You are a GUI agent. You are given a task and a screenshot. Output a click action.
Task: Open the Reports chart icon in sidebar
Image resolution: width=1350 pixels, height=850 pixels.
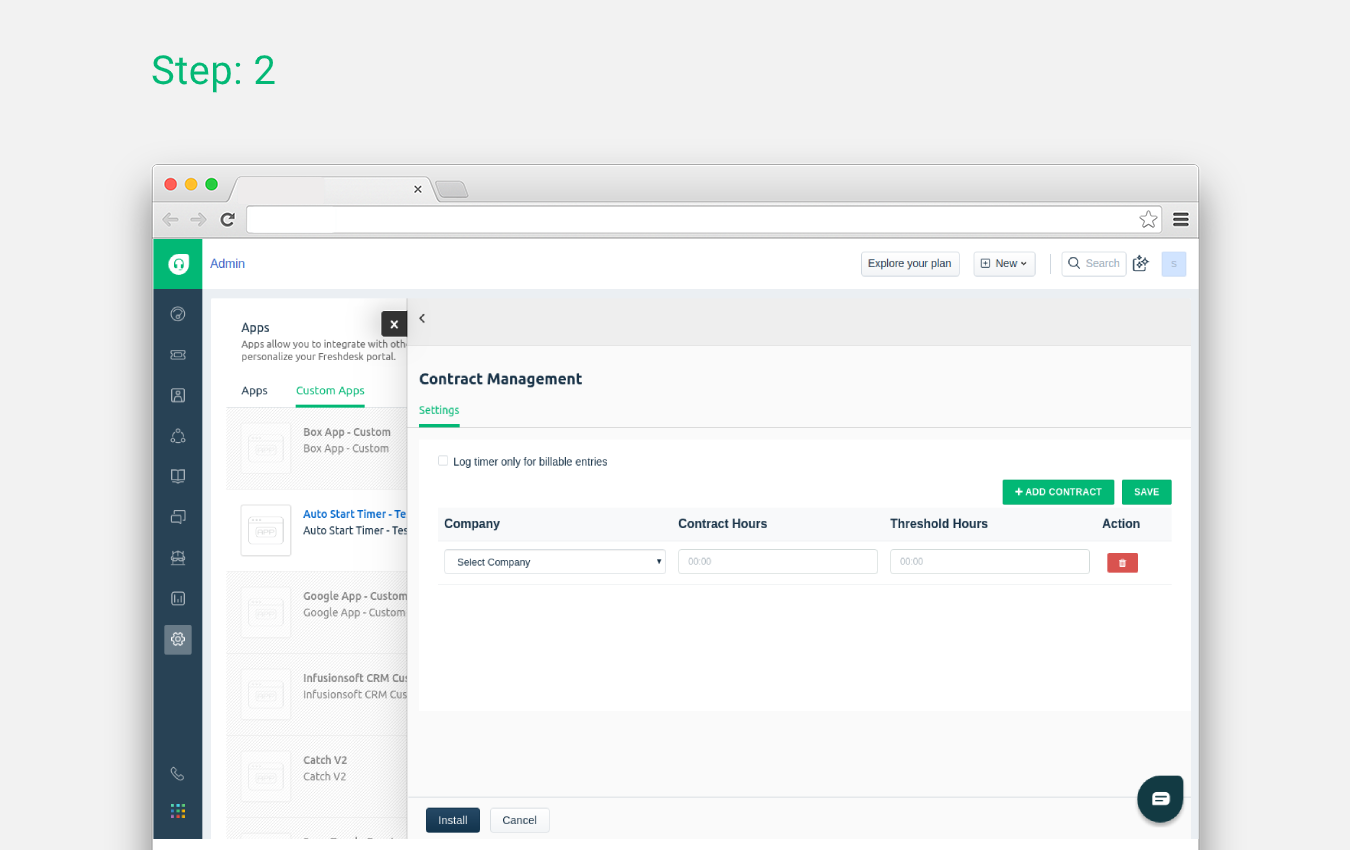click(178, 598)
